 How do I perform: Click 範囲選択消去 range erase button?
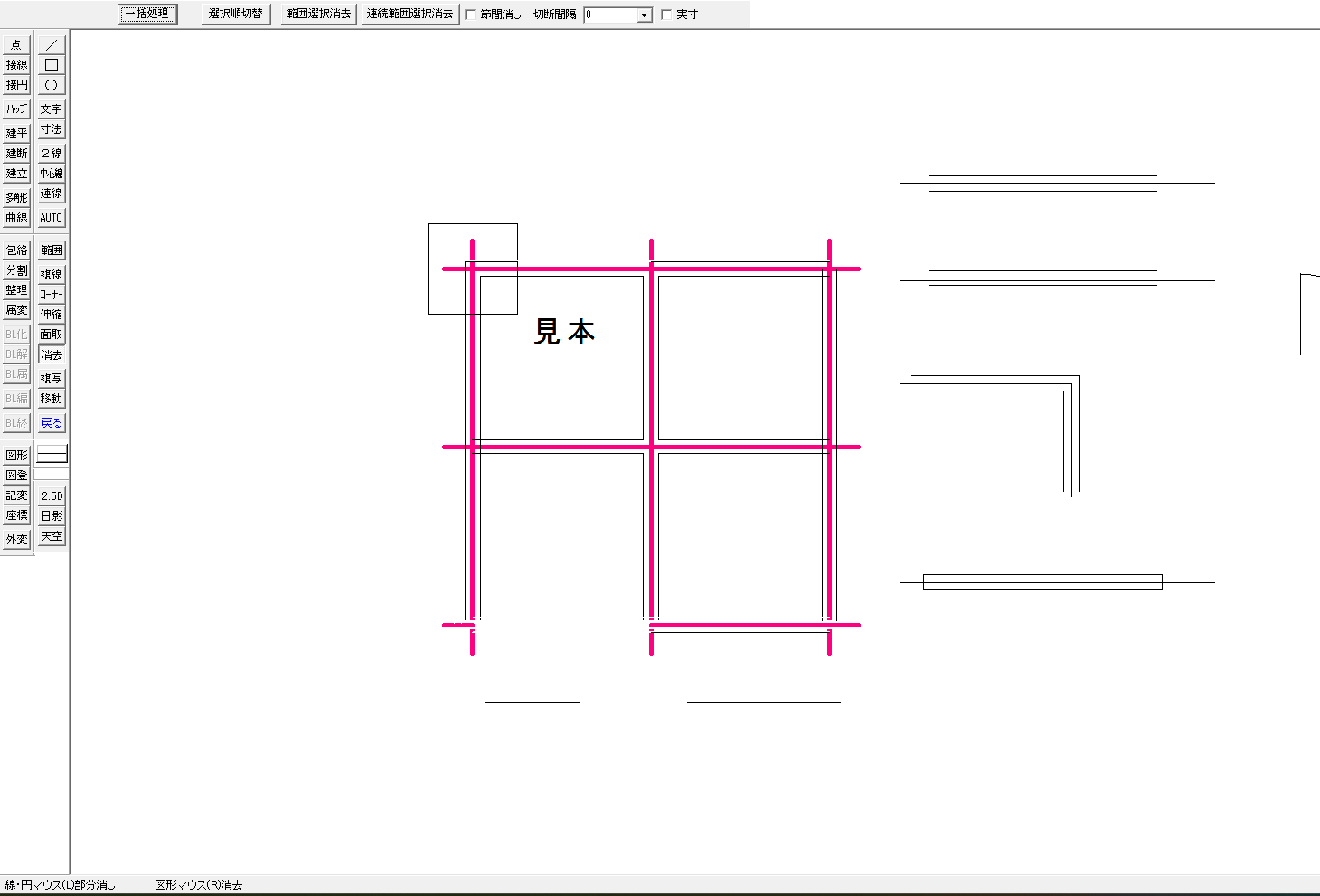click(318, 14)
